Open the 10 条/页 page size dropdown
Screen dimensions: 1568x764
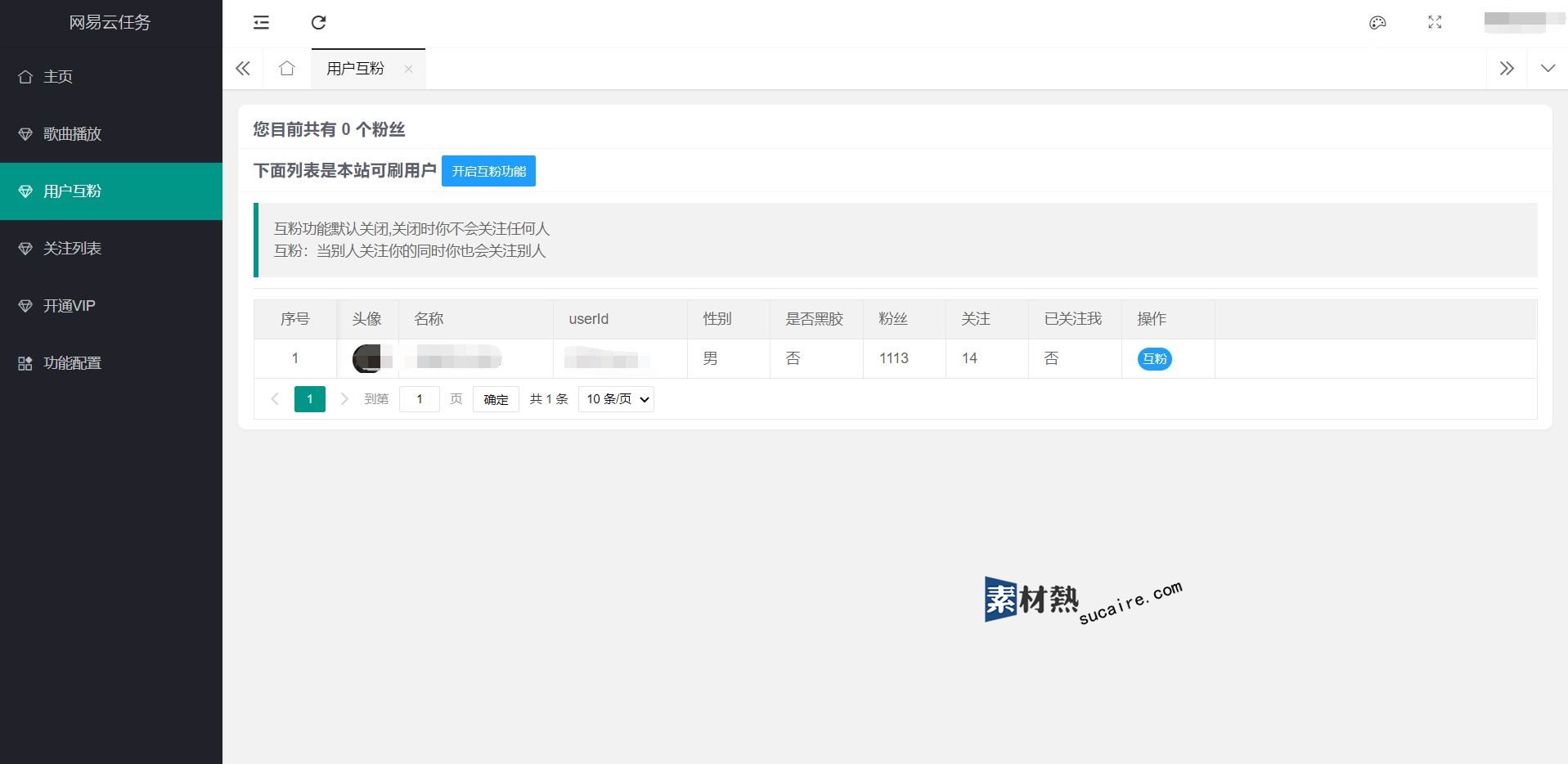[x=616, y=399]
